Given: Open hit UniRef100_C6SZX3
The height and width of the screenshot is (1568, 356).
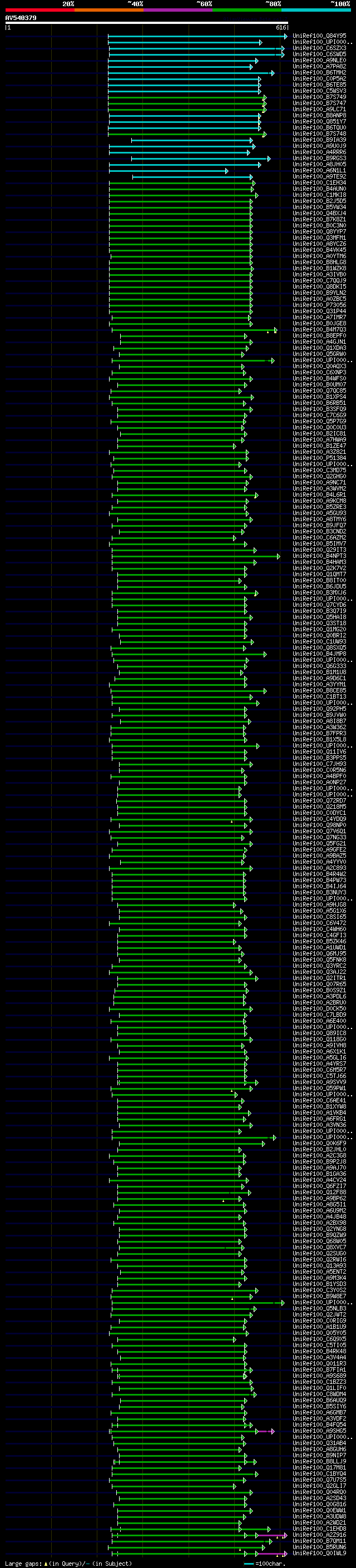Looking at the screenshot, I should pos(319,48).
